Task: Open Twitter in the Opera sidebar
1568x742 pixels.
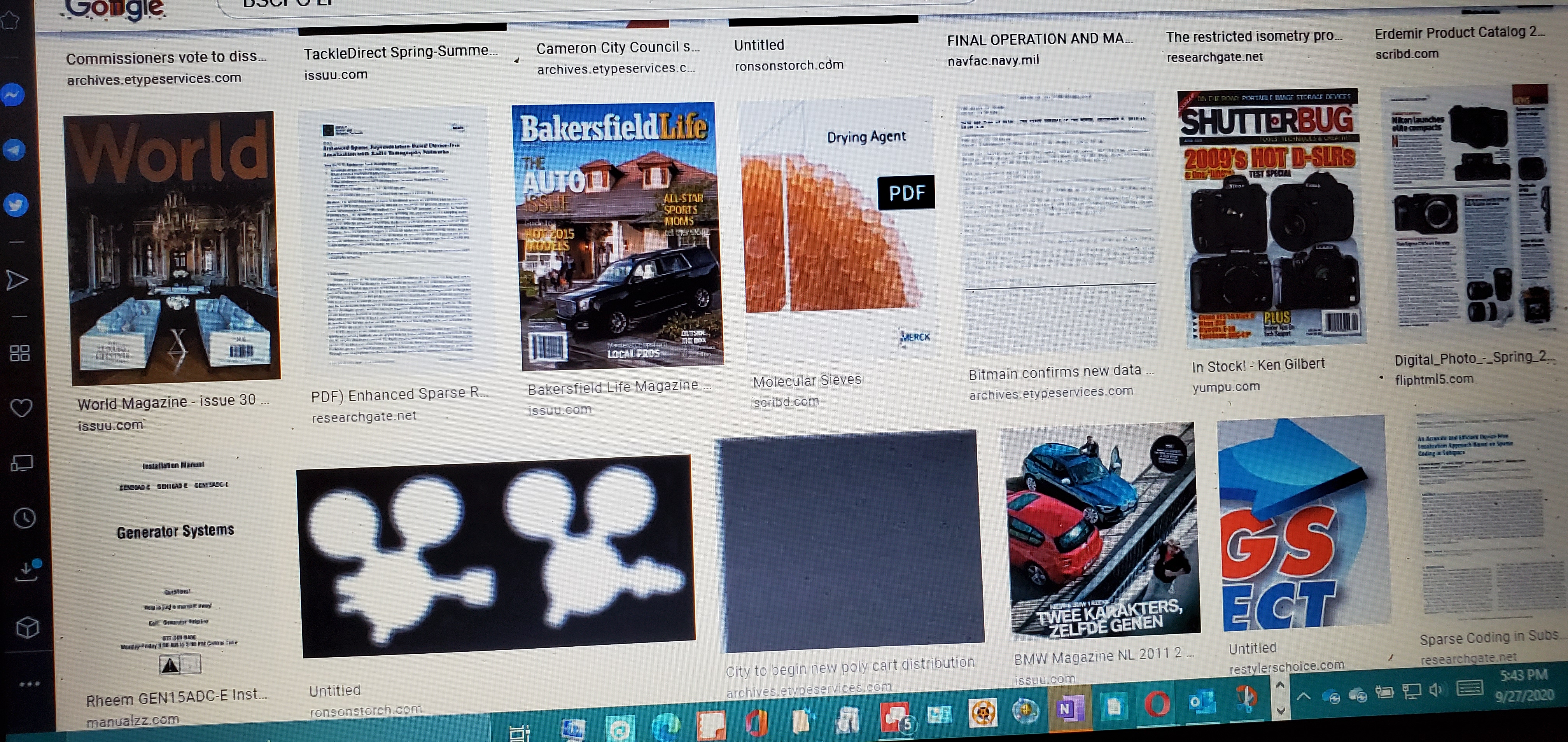Action: pos(16,205)
